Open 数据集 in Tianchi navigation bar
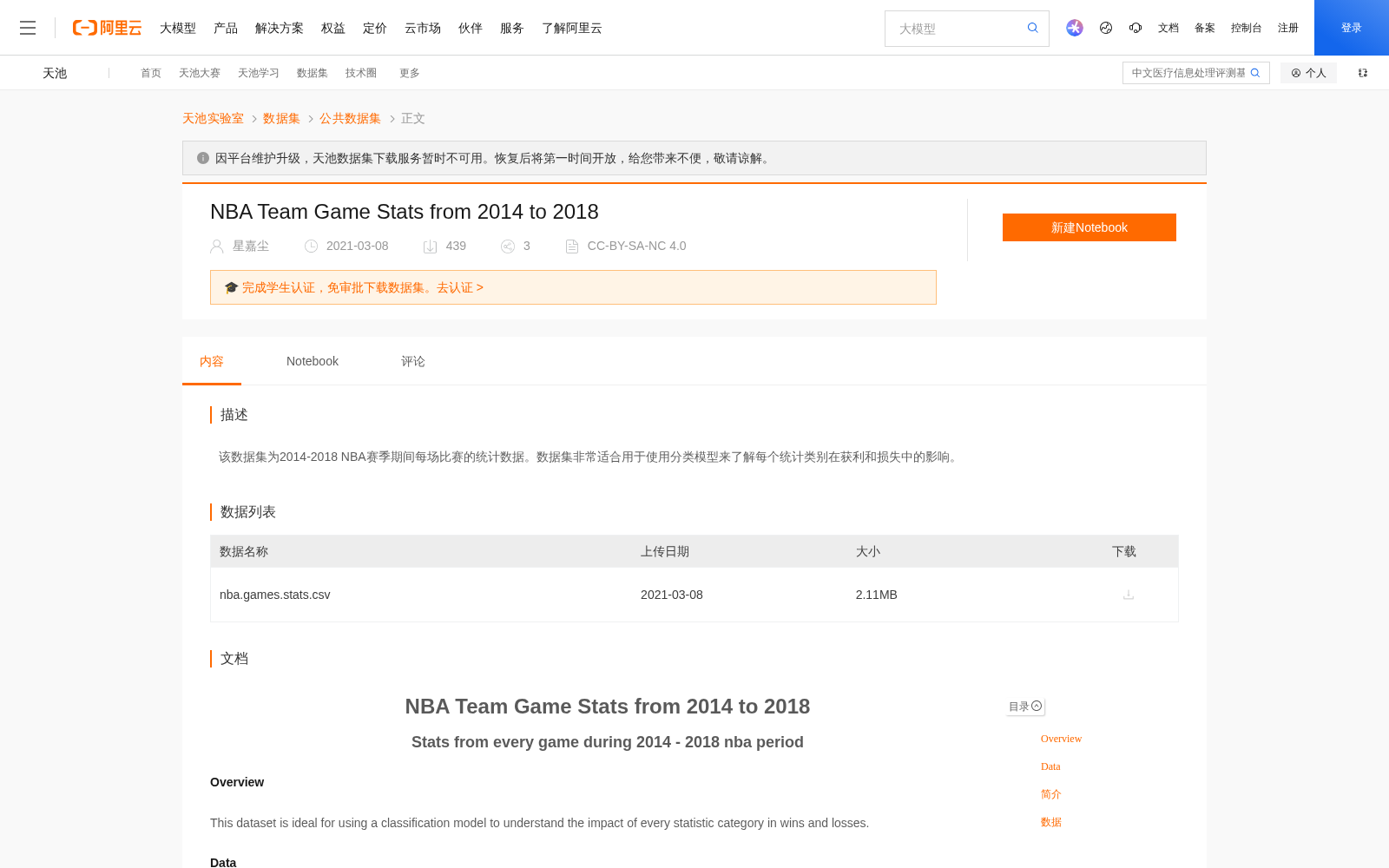 click(313, 73)
